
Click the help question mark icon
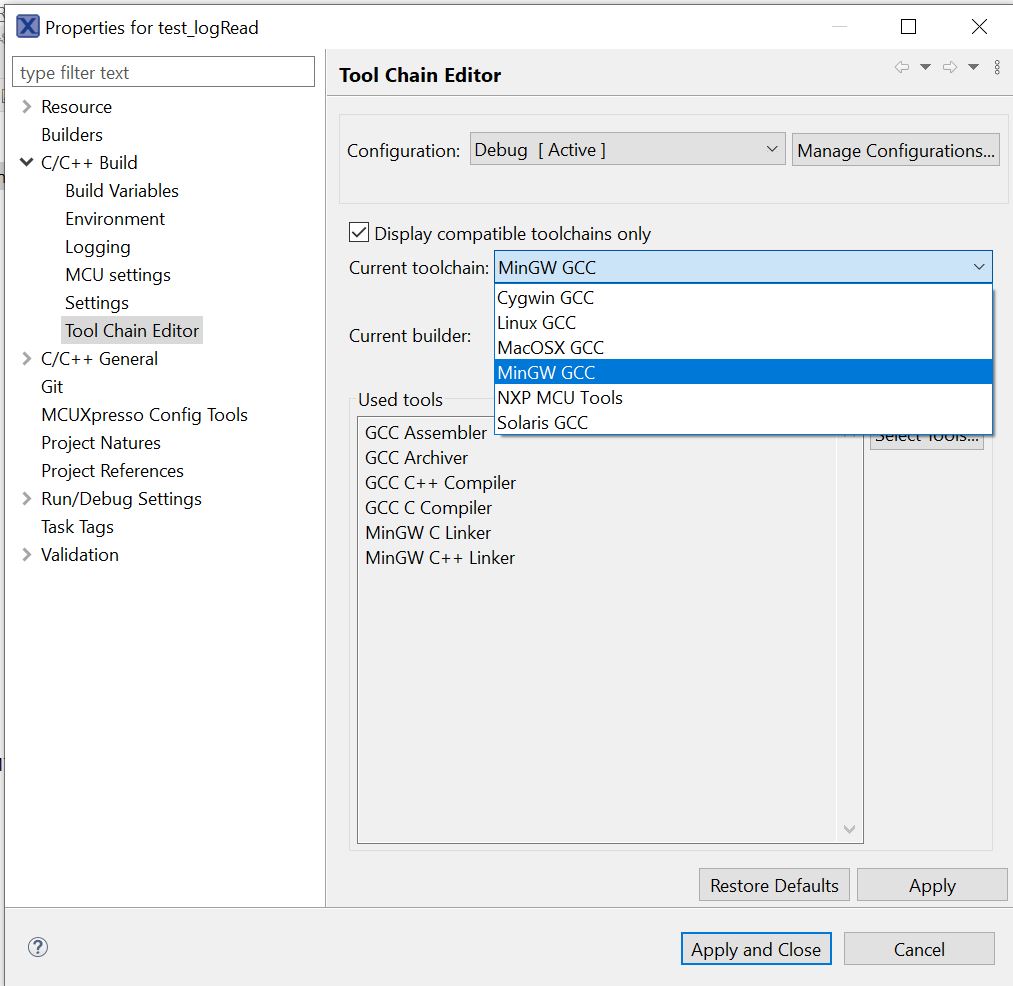(x=37, y=946)
